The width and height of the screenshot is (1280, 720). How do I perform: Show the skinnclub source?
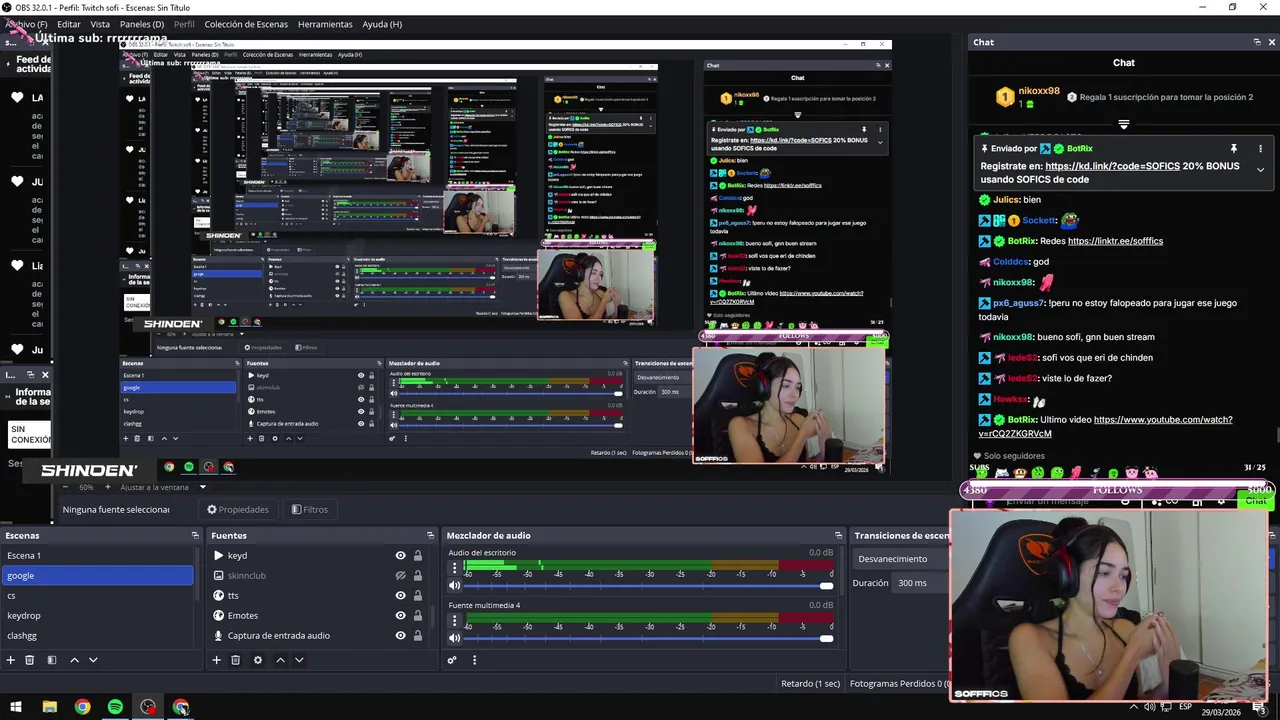pos(400,576)
